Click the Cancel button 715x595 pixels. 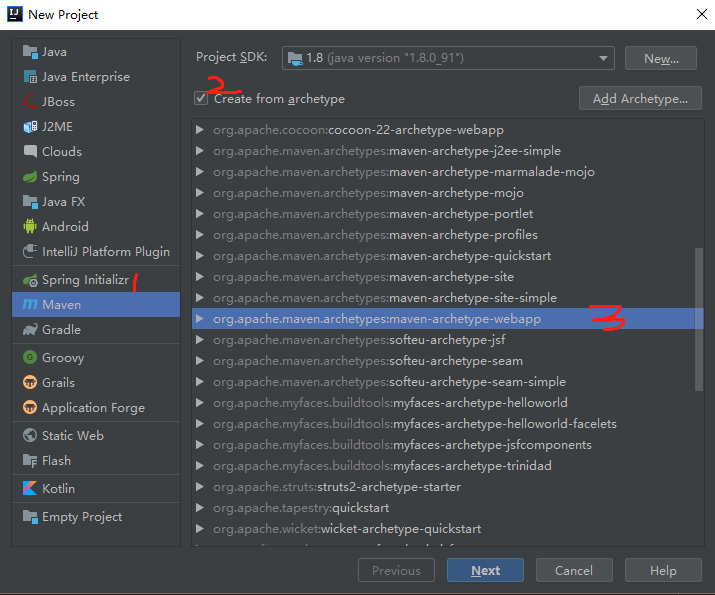pyautogui.click(x=574, y=570)
